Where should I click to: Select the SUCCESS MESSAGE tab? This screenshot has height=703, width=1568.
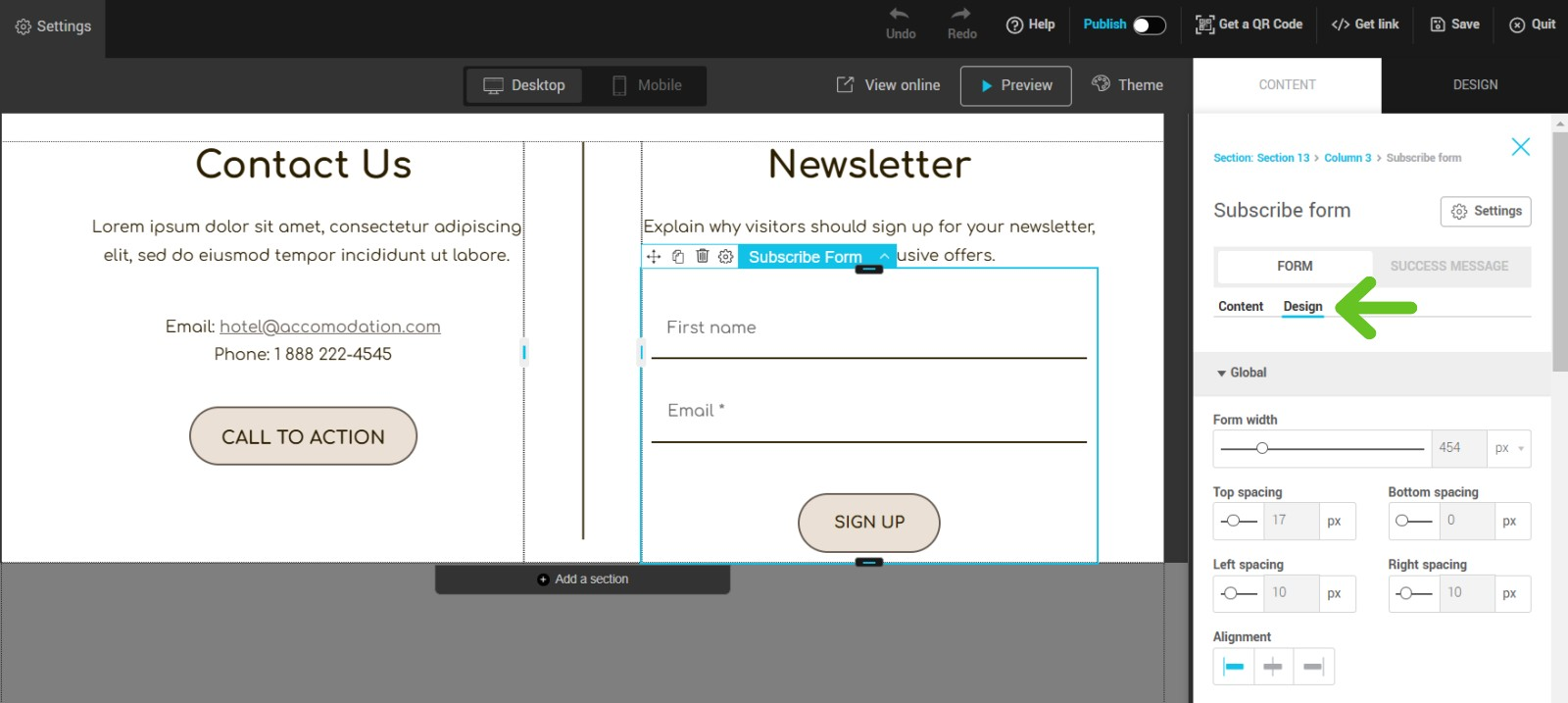(x=1449, y=267)
